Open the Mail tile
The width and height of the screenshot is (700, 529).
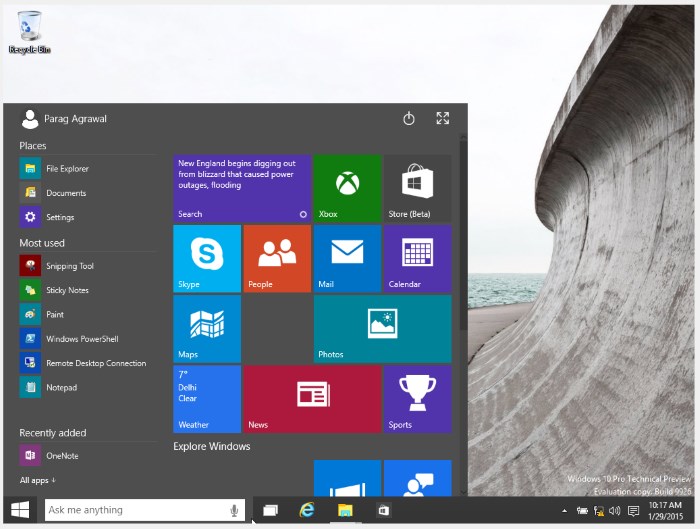point(347,258)
